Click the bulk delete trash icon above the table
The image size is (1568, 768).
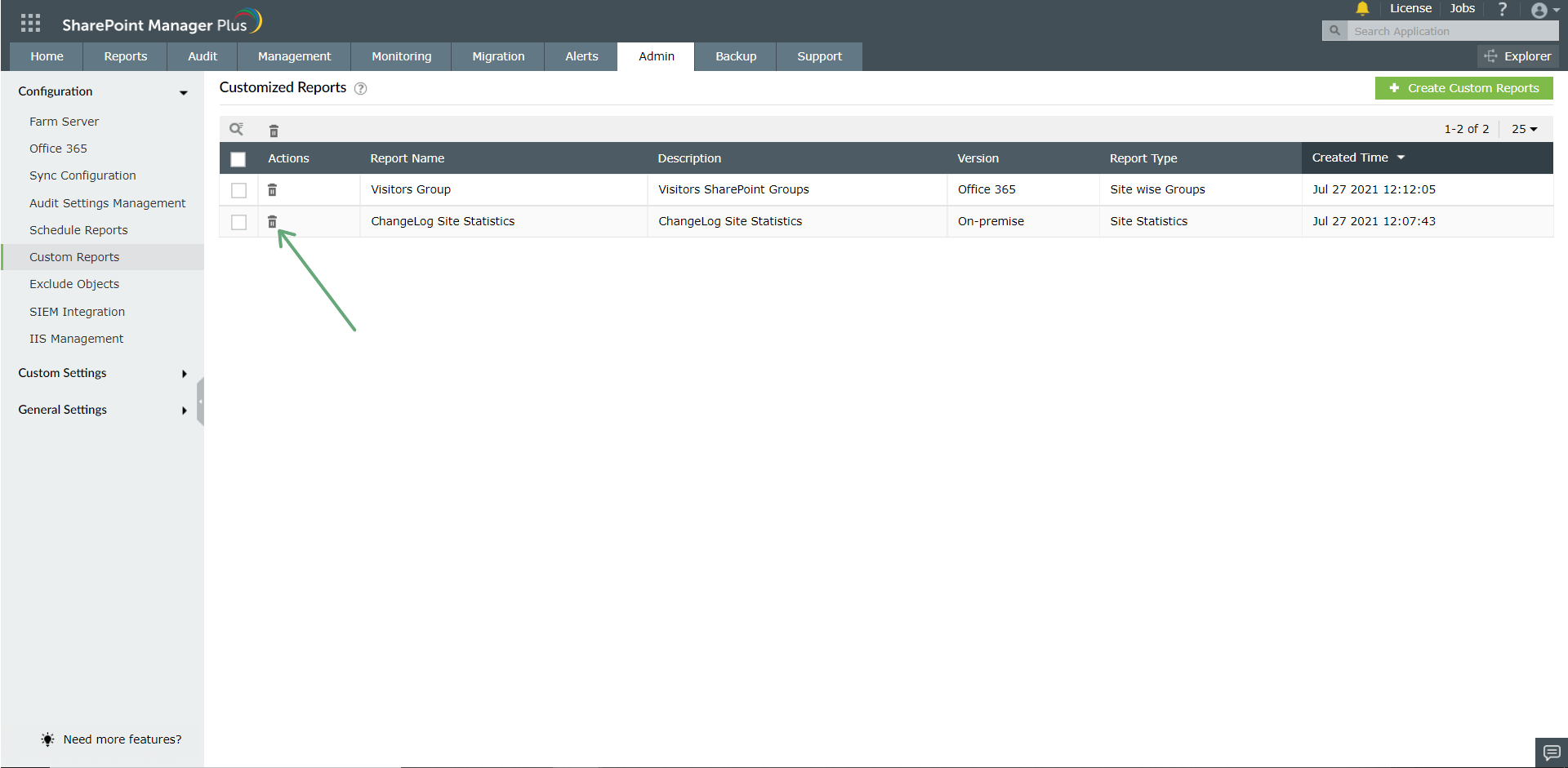coord(274,130)
